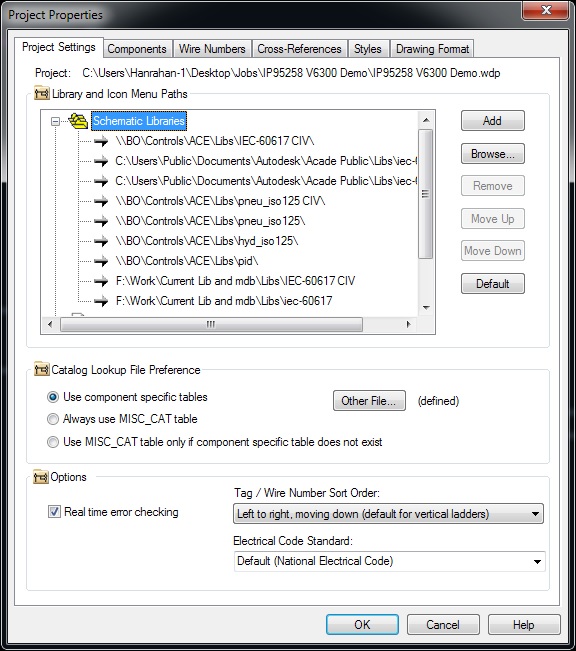The height and width of the screenshot is (651, 576).
Task: Click the horizontal scrollbar thumb in library list
Action: [x=211, y=324]
